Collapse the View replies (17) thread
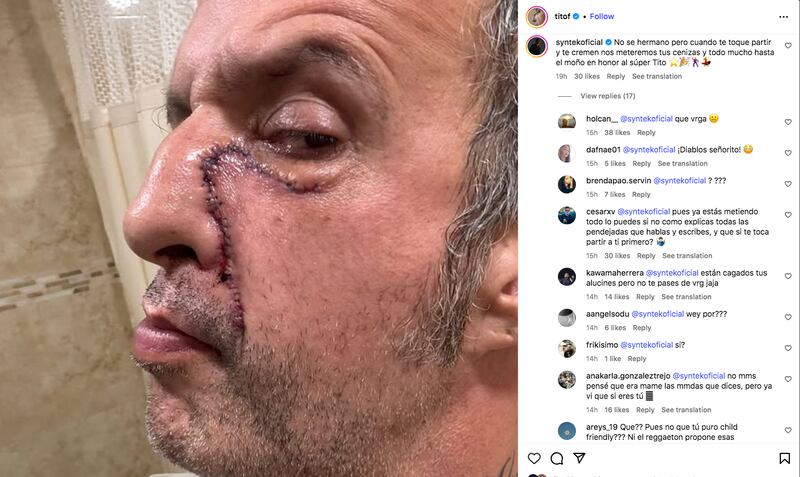The width and height of the screenshot is (800, 477). click(x=608, y=96)
